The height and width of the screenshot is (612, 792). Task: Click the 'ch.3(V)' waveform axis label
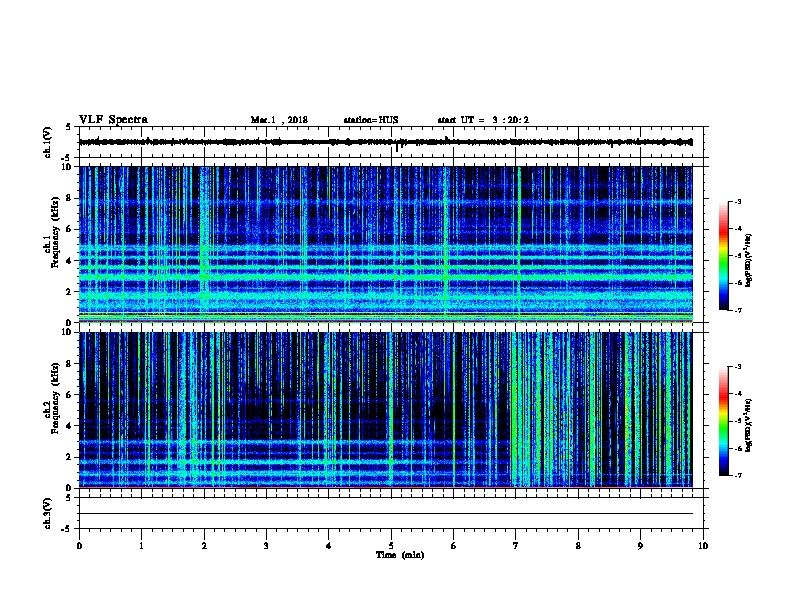pyautogui.click(x=47, y=513)
